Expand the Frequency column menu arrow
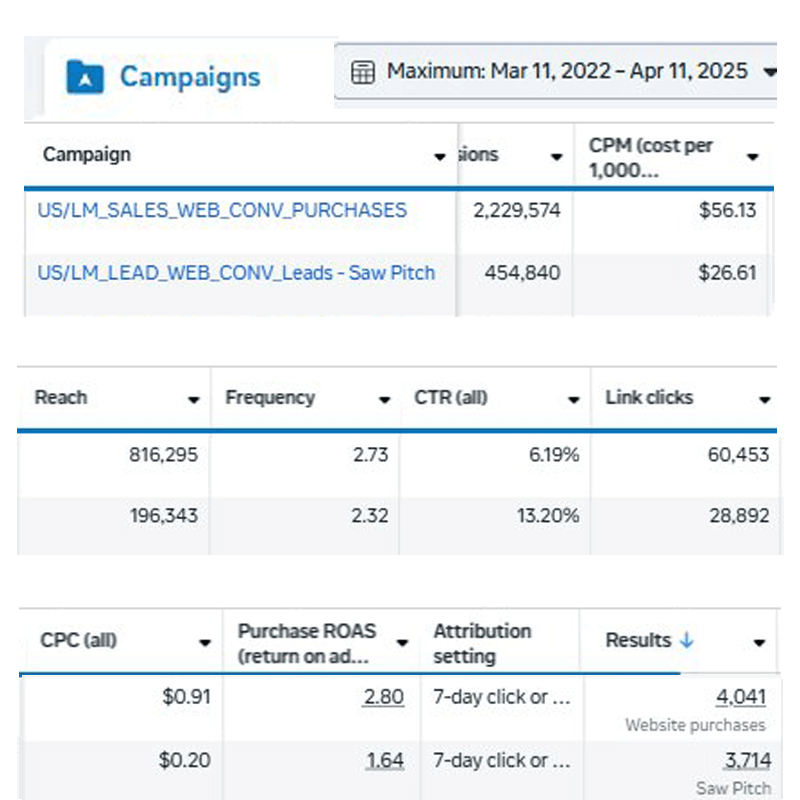The height and width of the screenshot is (800, 800). (x=384, y=400)
